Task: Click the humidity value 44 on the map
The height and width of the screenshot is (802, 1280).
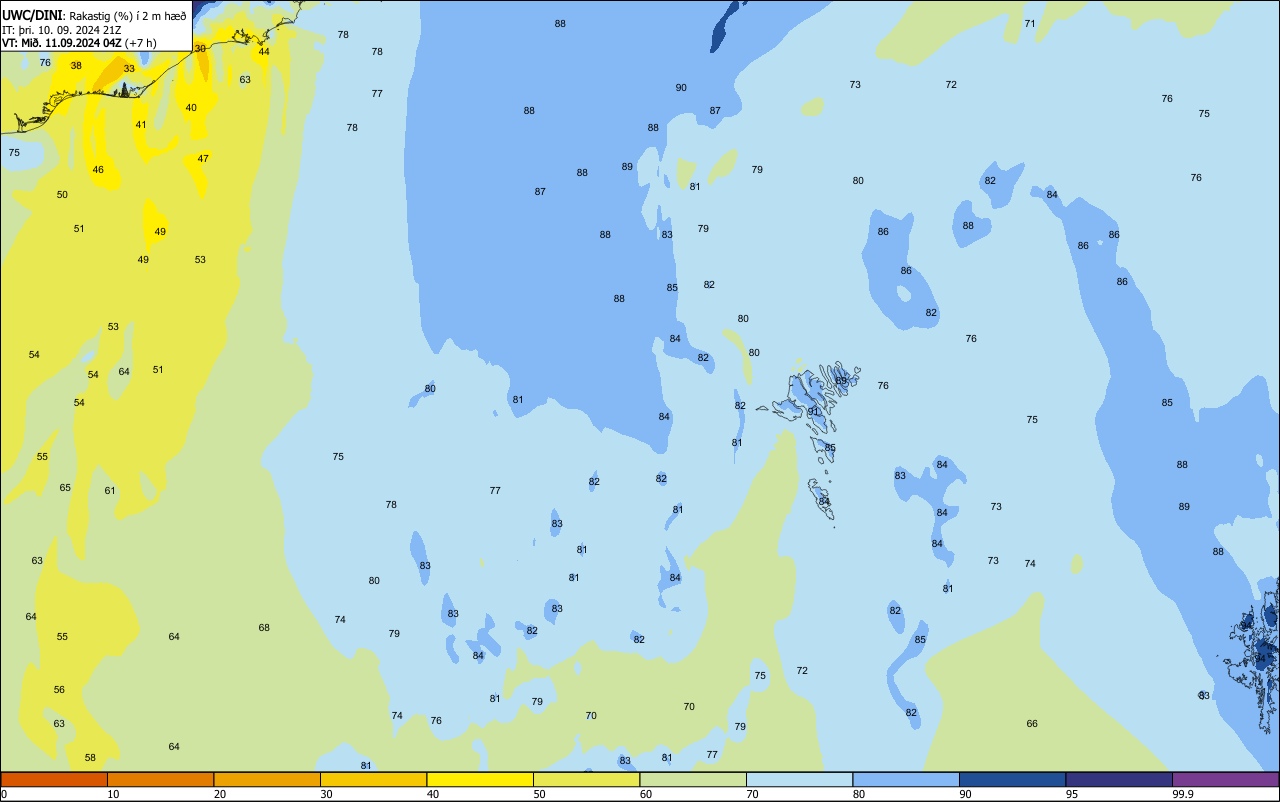Action: [x=264, y=52]
